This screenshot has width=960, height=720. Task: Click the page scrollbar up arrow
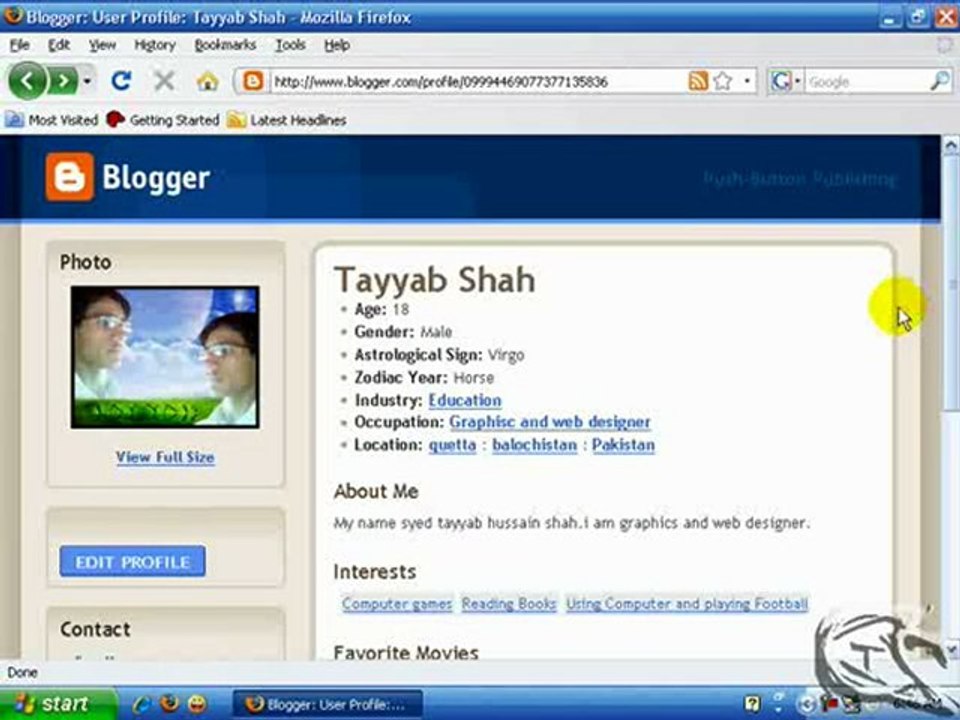point(950,146)
